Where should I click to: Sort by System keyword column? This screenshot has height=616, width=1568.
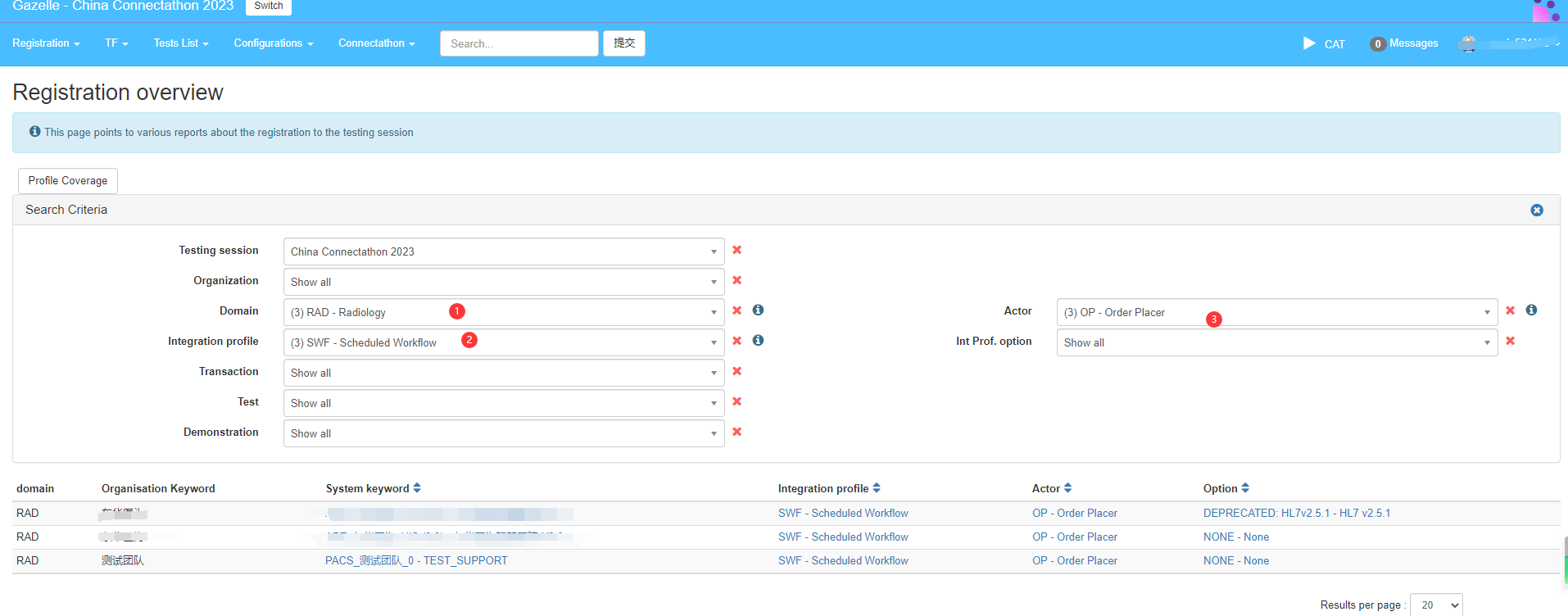417,488
